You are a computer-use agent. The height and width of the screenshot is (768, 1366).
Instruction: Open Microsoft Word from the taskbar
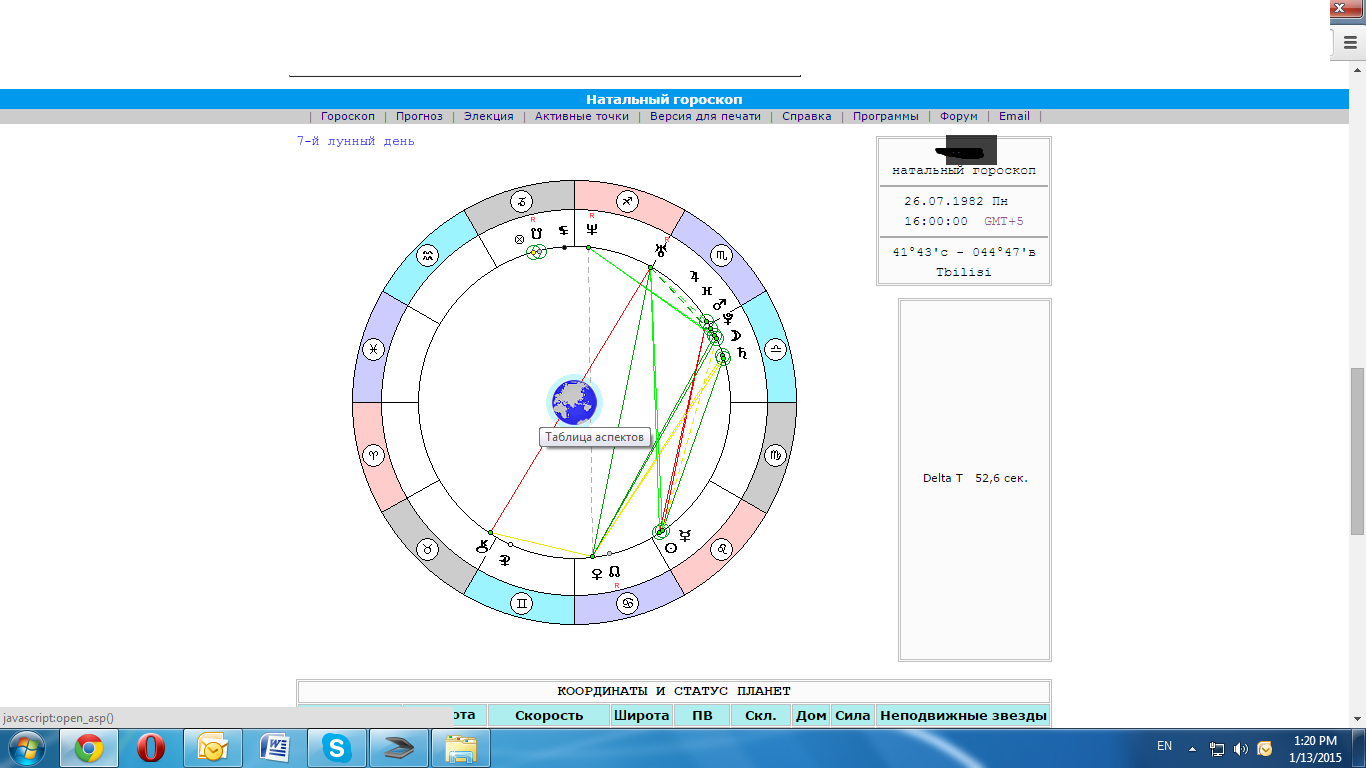(x=274, y=748)
